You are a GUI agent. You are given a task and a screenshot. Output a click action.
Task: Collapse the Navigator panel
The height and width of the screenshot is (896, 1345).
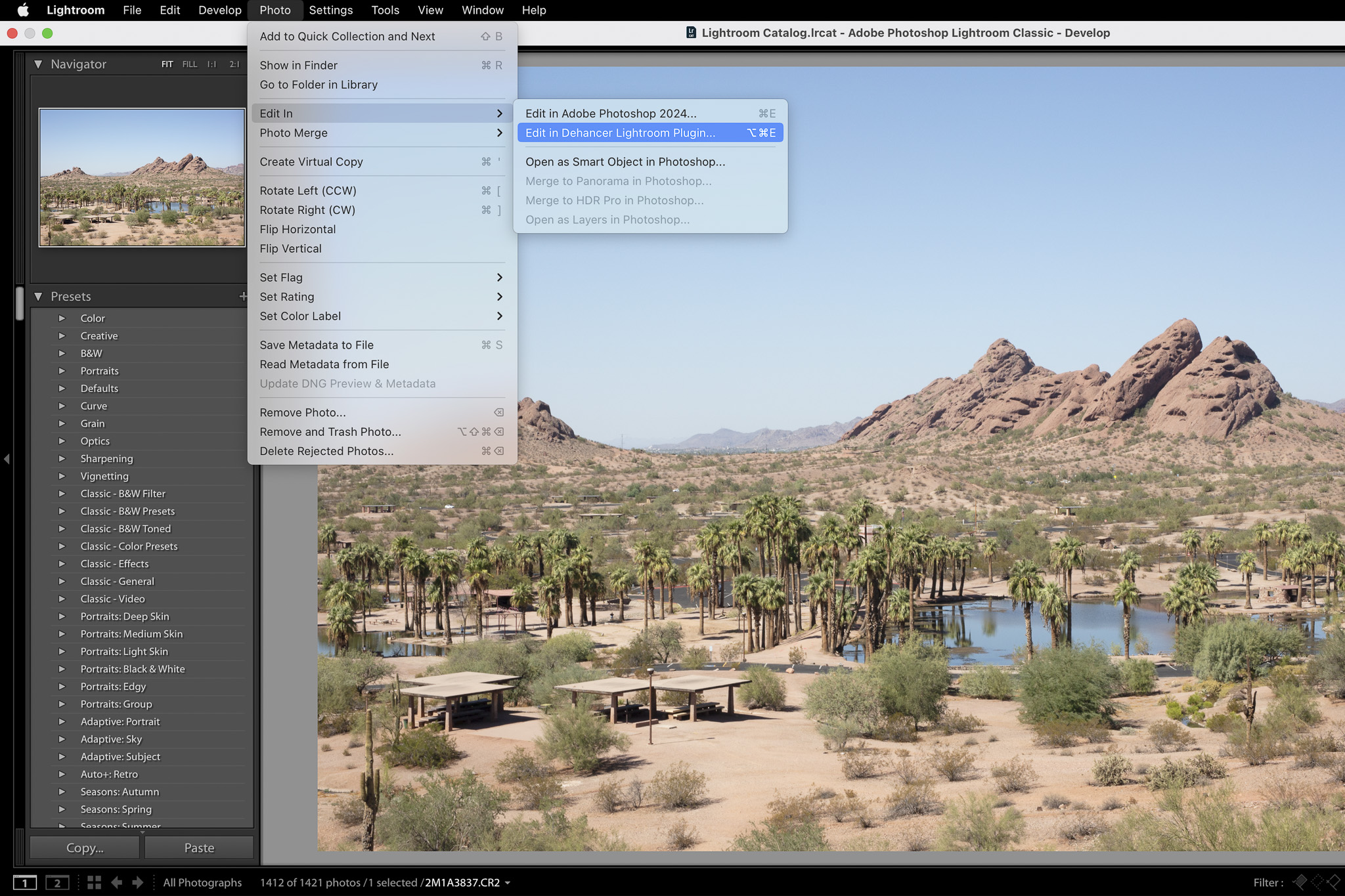(38, 64)
